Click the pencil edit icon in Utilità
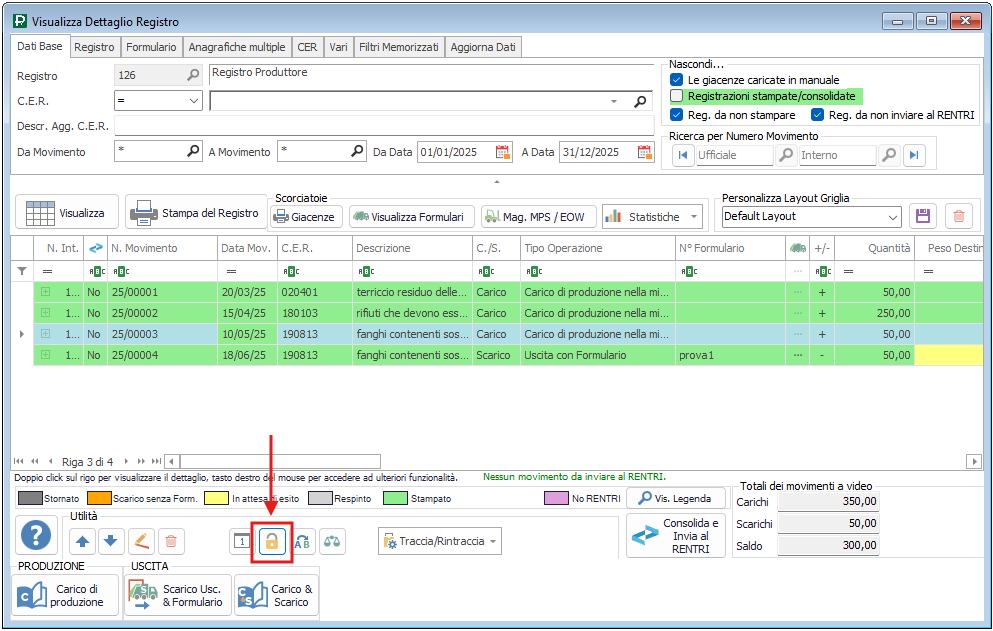 pos(141,541)
